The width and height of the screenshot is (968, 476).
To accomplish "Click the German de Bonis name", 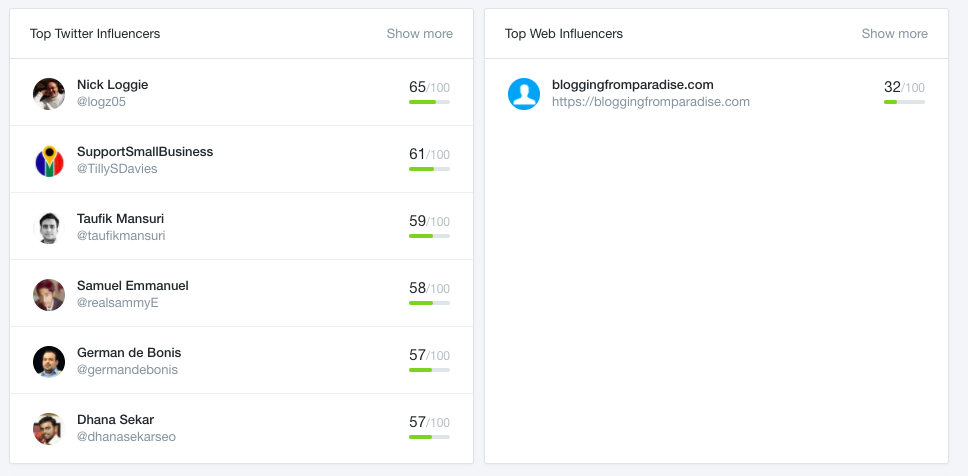I will pyautogui.click(x=129, y=353).
